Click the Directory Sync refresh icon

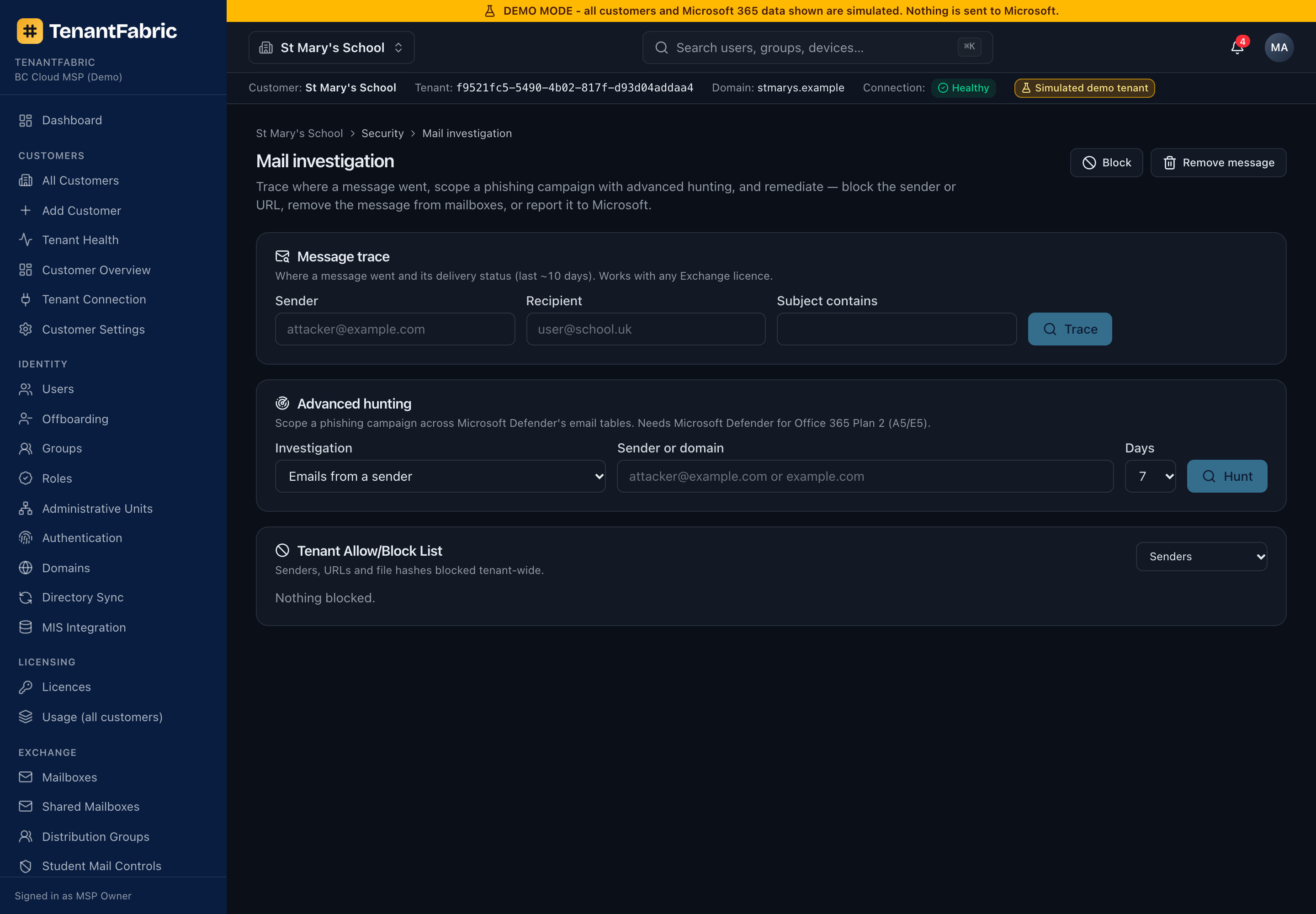pos(26,597)
